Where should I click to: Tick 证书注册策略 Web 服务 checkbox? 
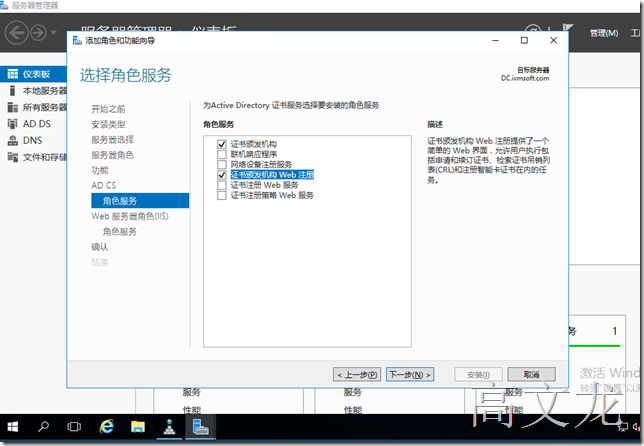[222, 195]
